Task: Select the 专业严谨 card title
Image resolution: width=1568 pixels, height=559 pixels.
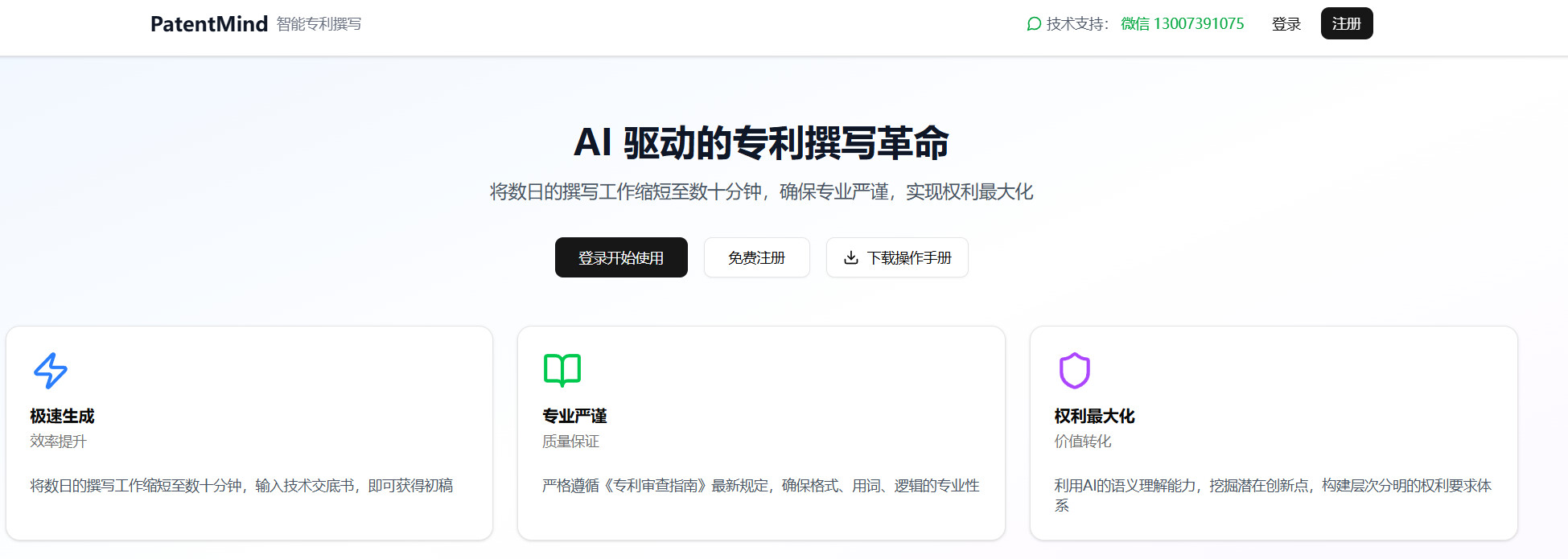Action: 574,416
